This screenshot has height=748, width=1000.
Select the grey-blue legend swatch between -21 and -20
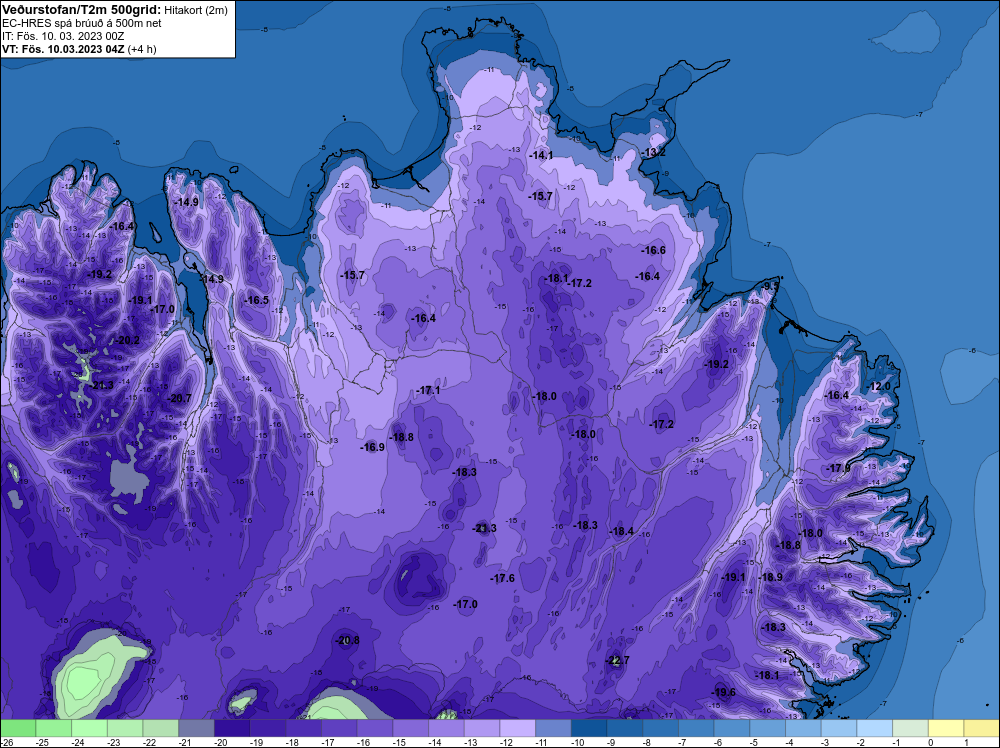[196, 728]
